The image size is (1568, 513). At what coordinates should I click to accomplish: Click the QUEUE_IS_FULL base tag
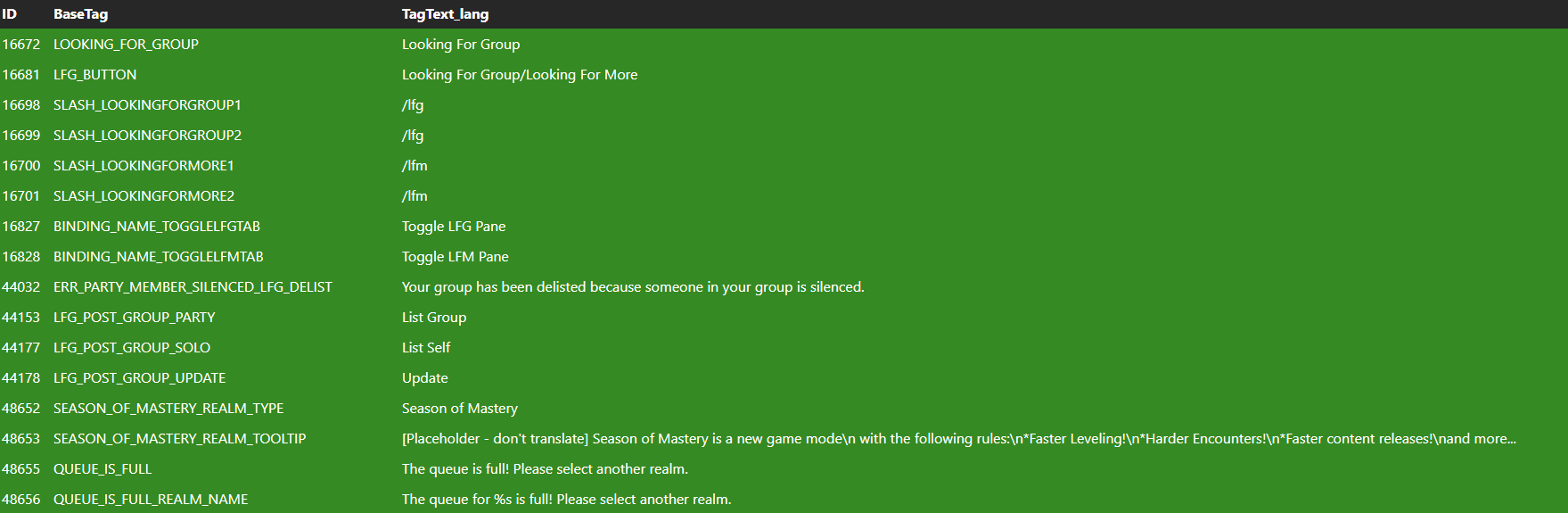pos(103,469)
